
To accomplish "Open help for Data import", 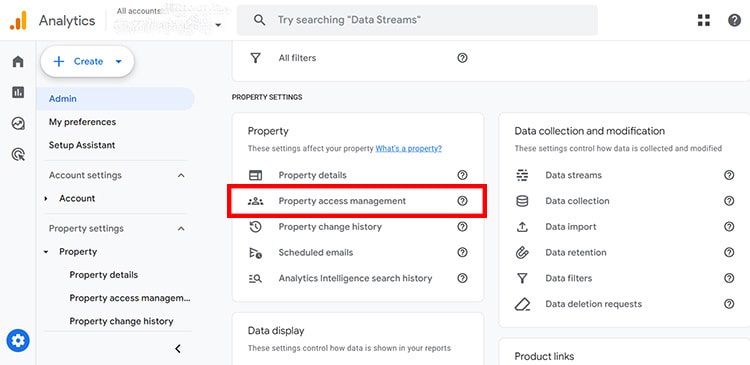I will pyautogui.click(x=729, y=227).
